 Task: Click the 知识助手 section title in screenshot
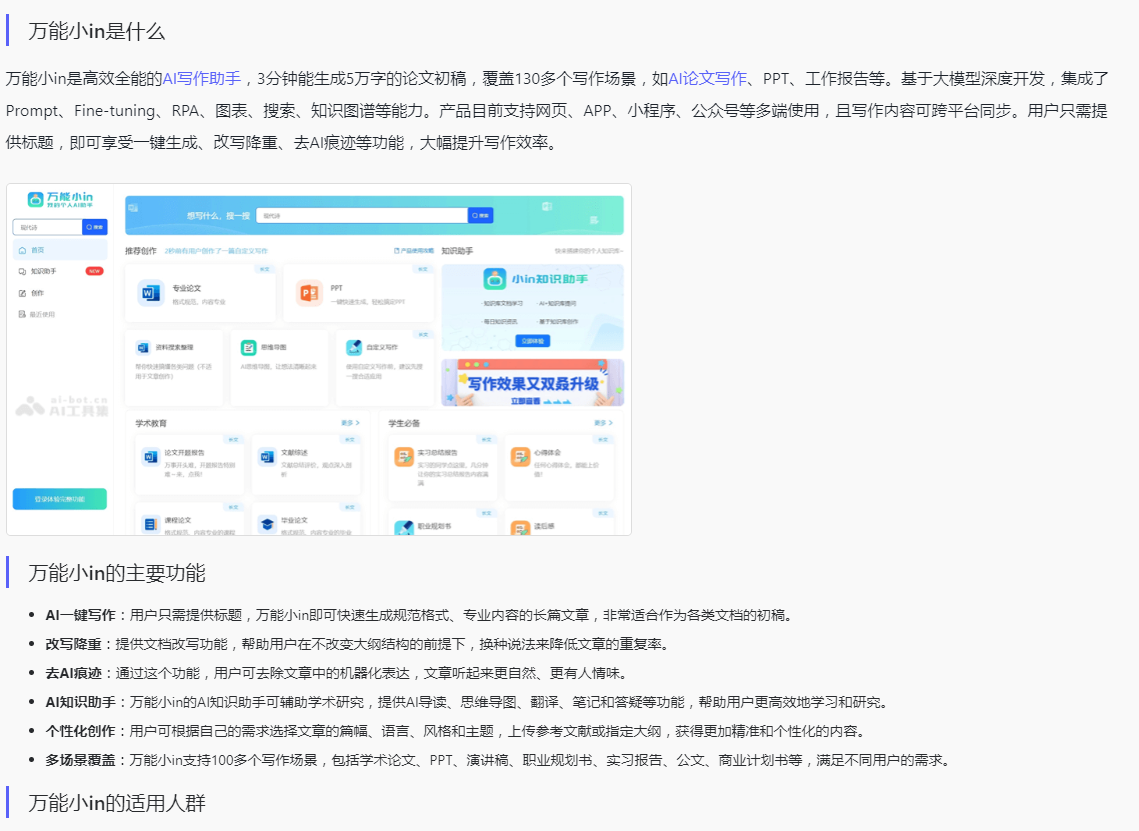[x=457, y=251]
